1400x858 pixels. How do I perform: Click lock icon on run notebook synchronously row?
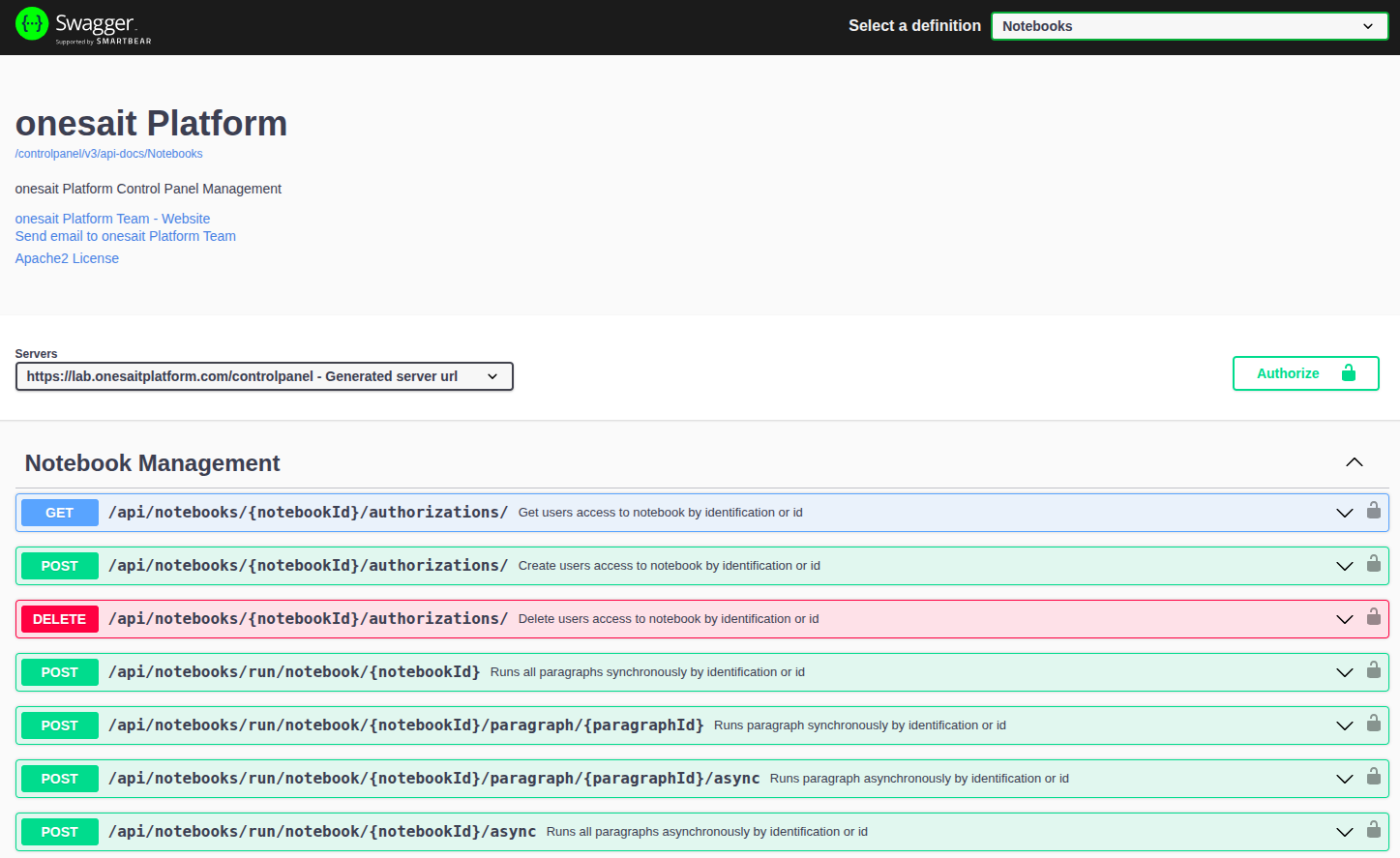[1373, 670]
